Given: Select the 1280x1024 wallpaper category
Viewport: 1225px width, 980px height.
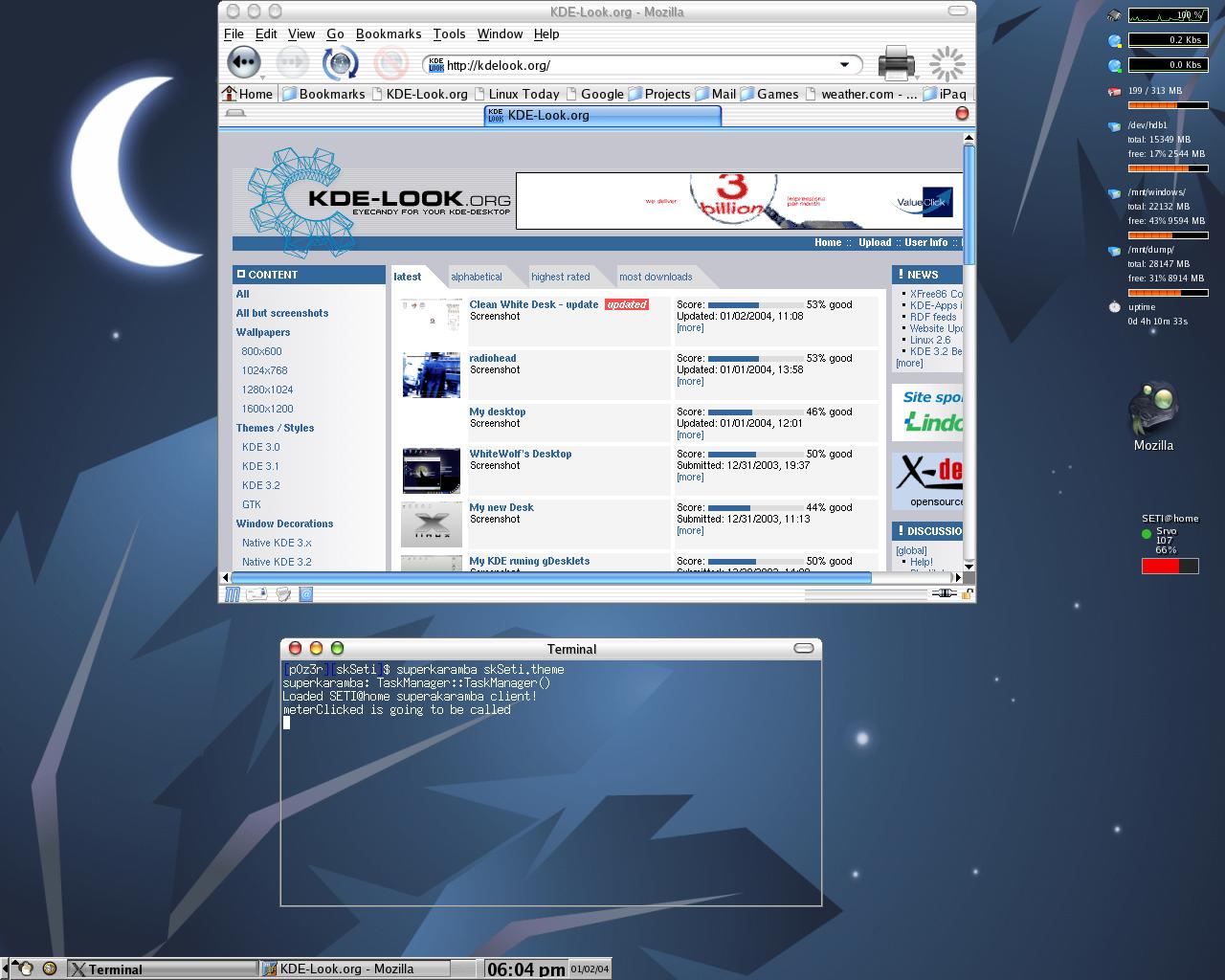Looking at the screenshot, I should [267, 390].
